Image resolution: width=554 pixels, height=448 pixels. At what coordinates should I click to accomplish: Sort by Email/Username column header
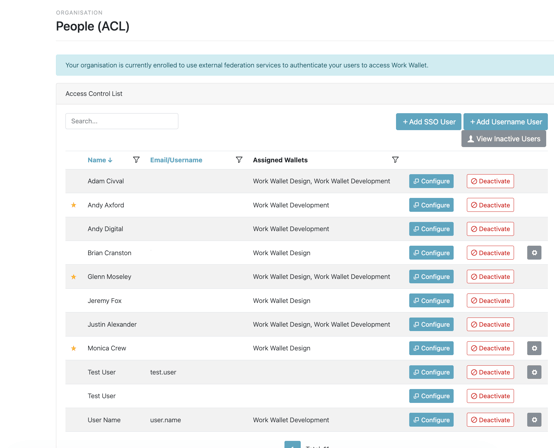point(176,160)
